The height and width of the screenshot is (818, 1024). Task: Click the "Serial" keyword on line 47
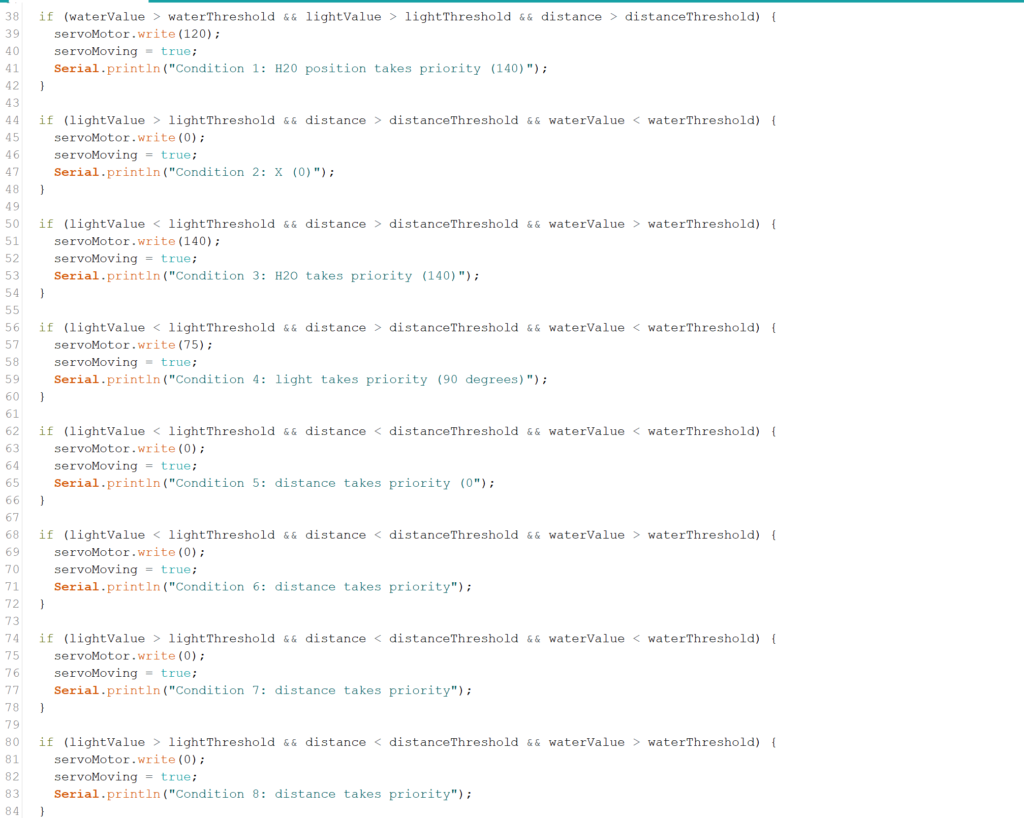76,172
